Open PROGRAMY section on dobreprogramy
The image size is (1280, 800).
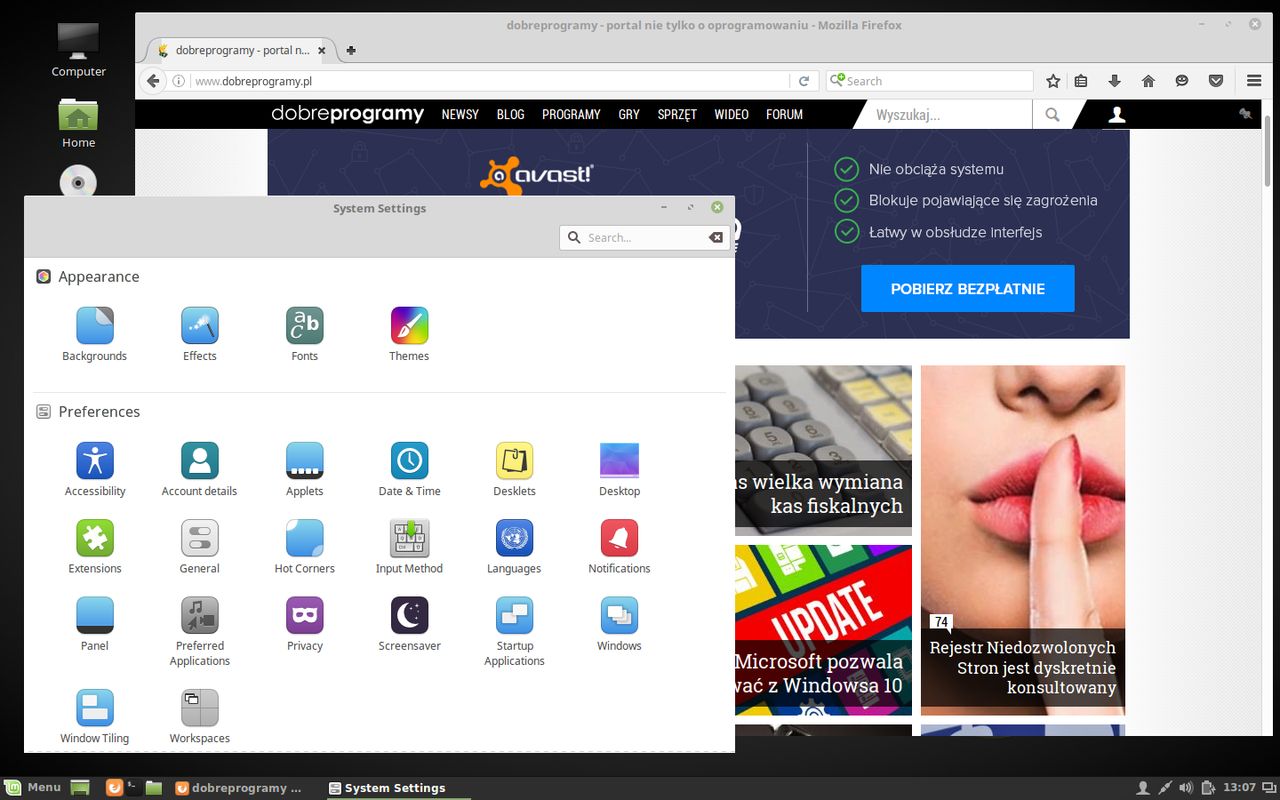571,114
